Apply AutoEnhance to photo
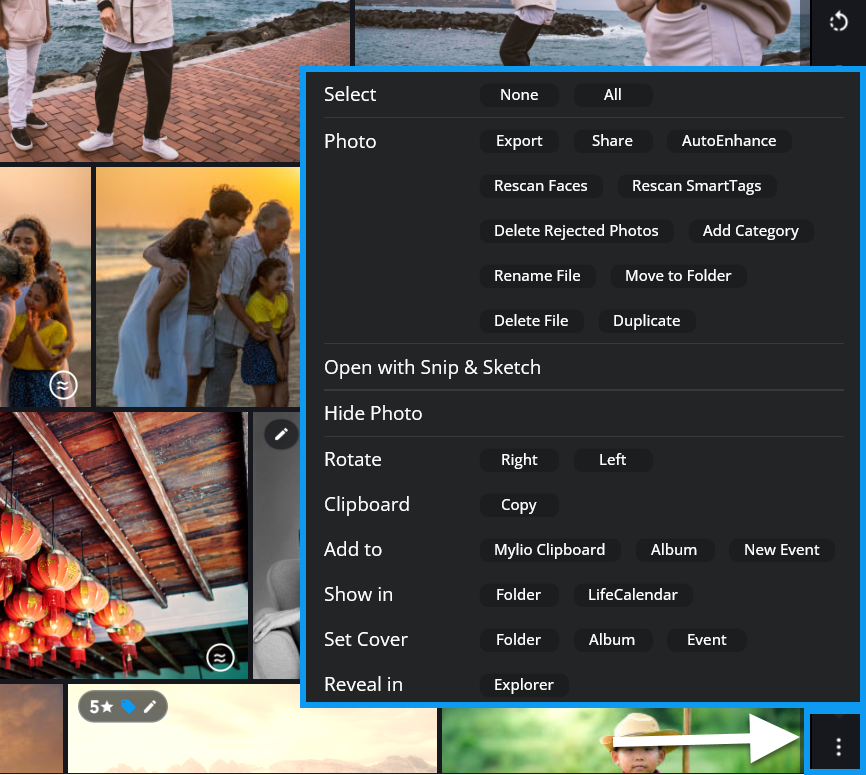 point(729,141)
